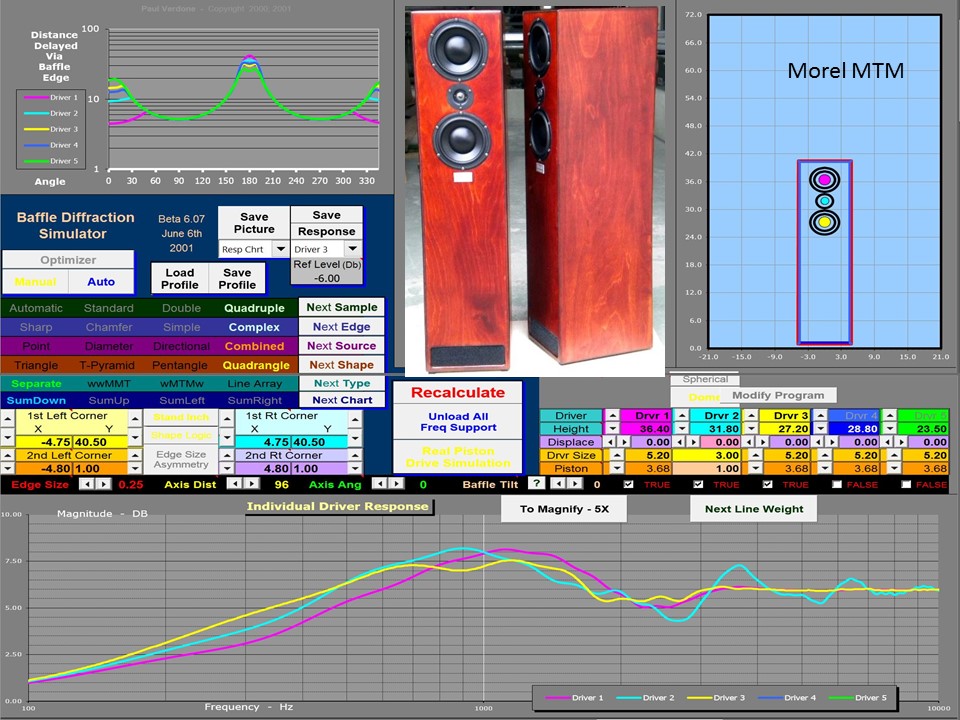The width and height of the screenshot is (960, 720).
Task: Decrease Axis Ang with left arrow
Action: 380,484
